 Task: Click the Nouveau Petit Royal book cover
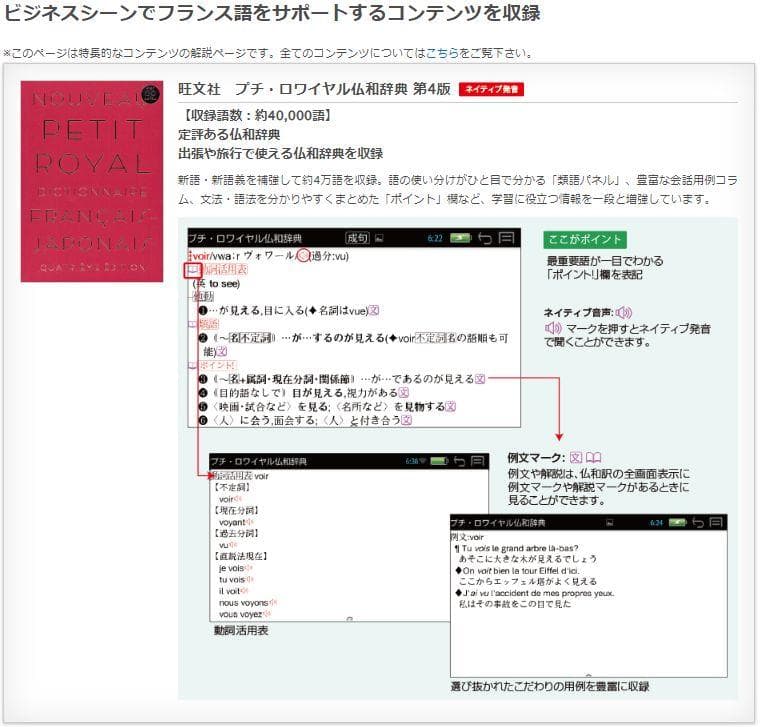pos(92,181)
